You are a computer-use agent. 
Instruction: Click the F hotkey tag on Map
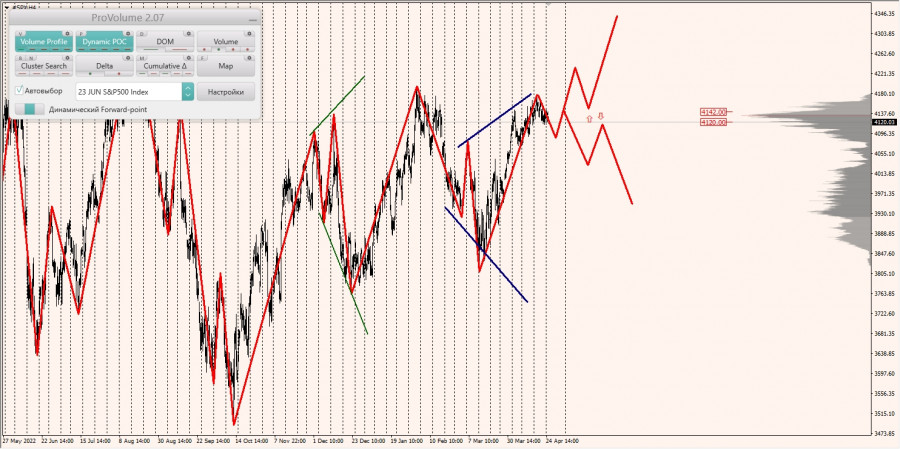click(x=203, y=59)
